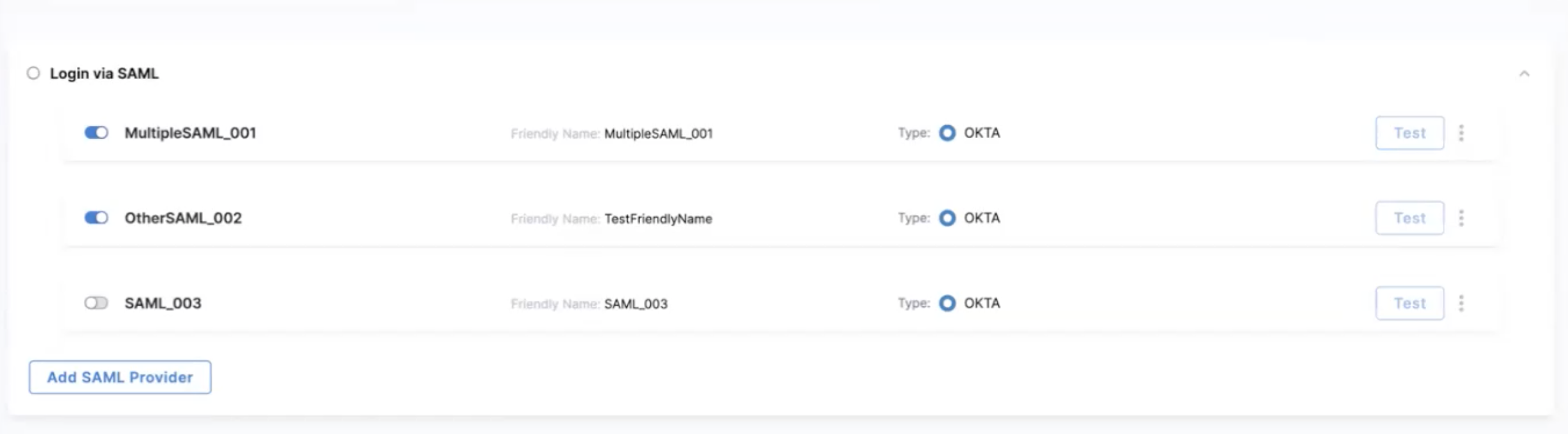Click the OKTA icon in OtherSAML_002 row
This screenshot has height=434, width=1568.
pos(947,218)
